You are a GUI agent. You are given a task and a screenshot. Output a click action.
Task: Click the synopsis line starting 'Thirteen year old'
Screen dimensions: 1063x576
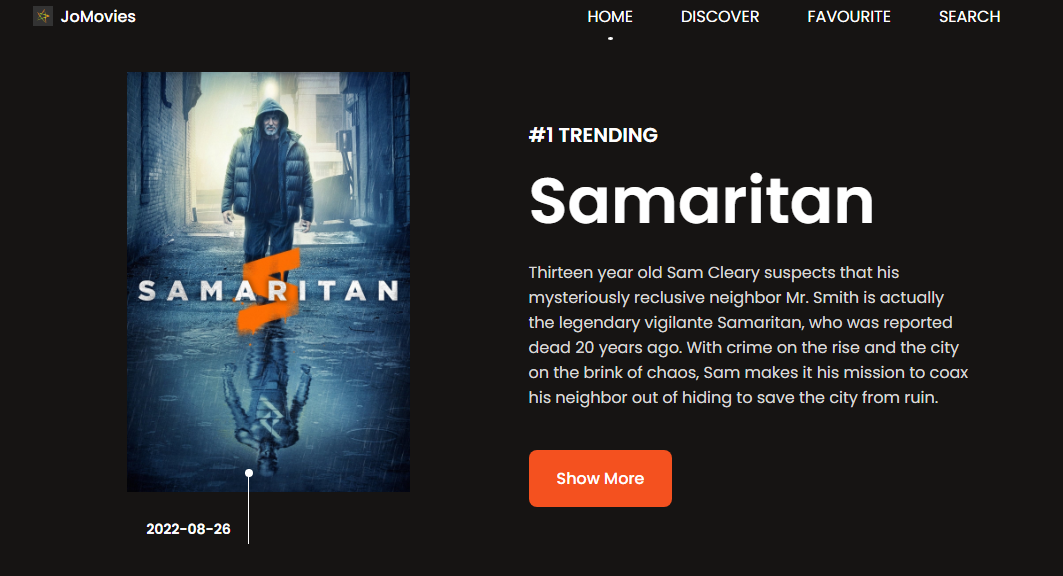coord(714,272)
